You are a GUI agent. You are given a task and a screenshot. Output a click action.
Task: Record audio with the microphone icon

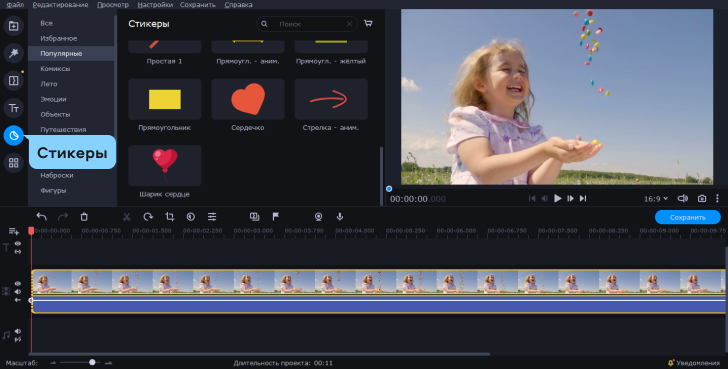(x=340, y=216)
